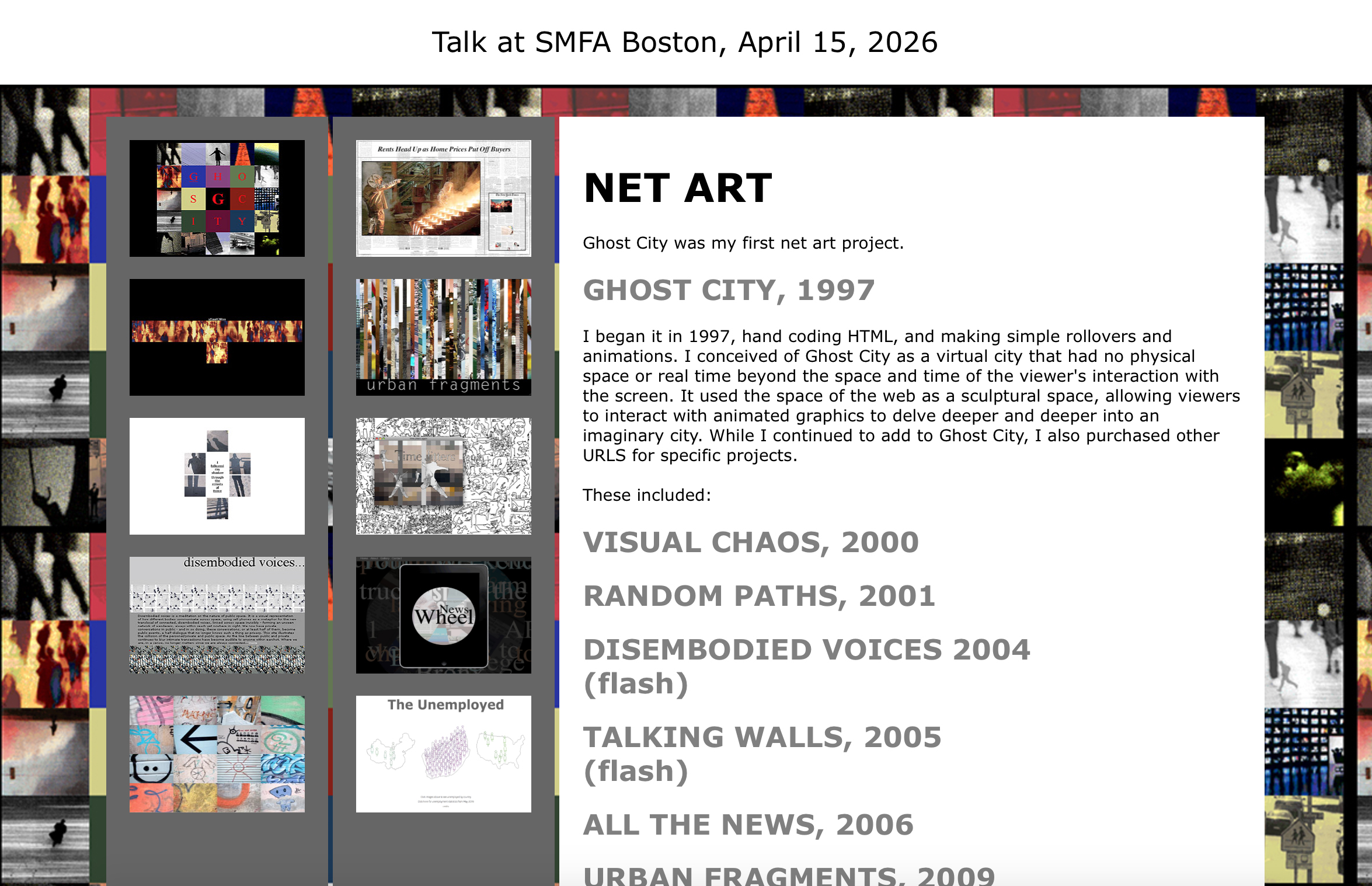Open the urban fragments thumbnail
The image size is (1372, 886).
coord(444,337)
